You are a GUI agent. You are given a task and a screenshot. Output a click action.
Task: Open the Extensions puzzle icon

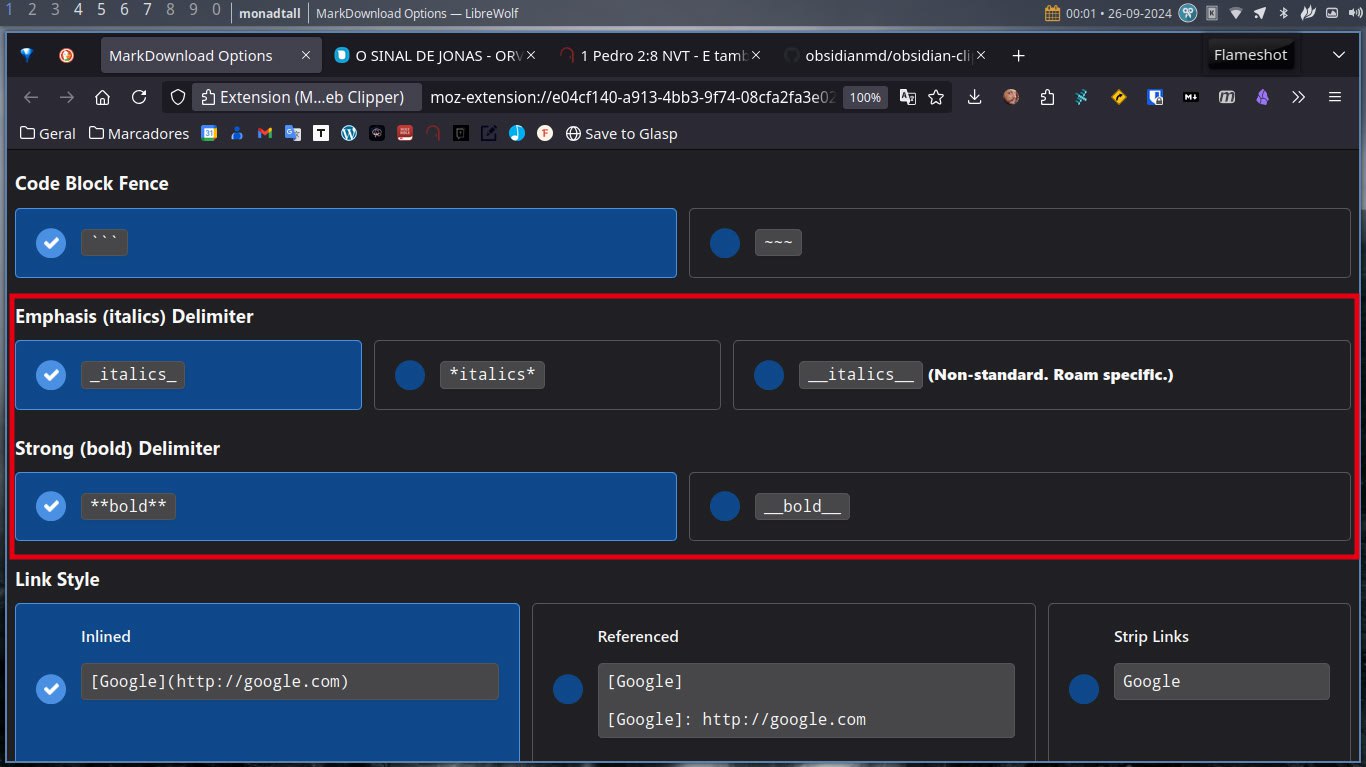pyautogui.click(x=1047, y=97)
